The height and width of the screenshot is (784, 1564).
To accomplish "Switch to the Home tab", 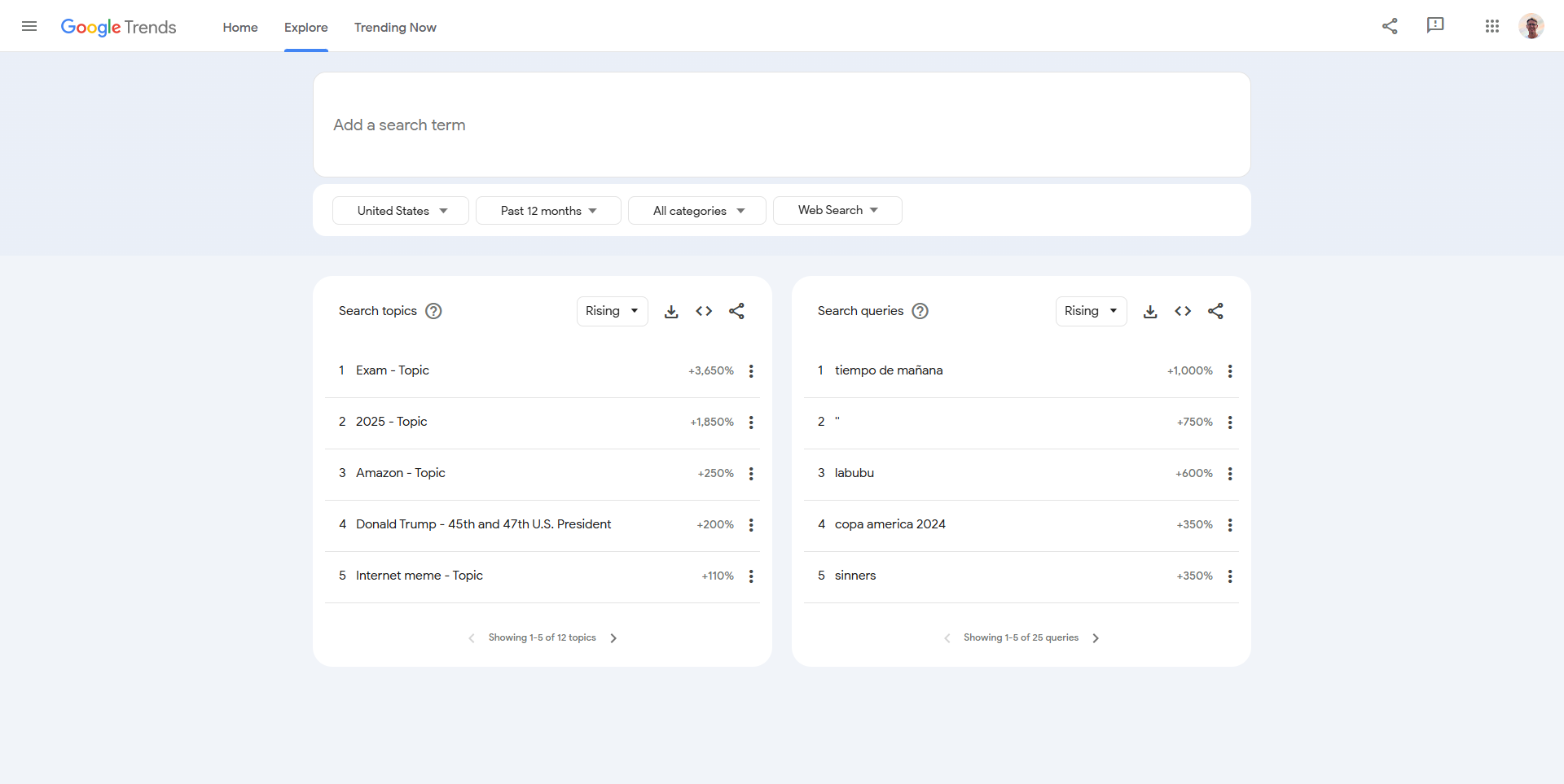I will (x=240, y=28).
